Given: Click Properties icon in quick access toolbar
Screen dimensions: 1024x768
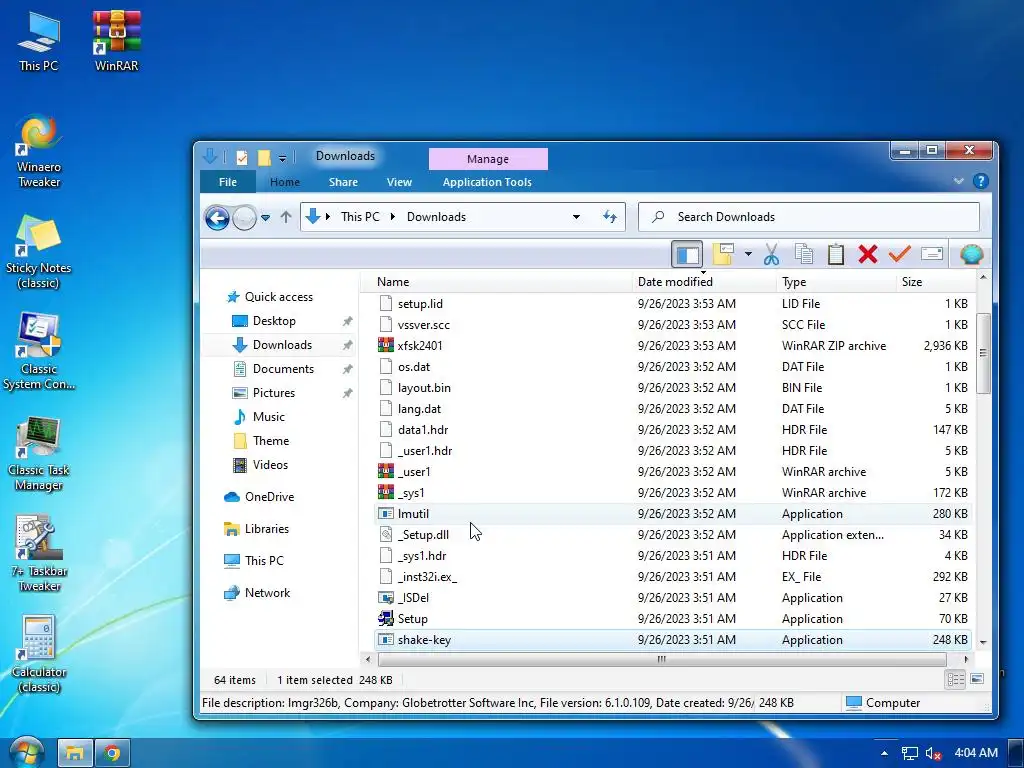Looking at the screenshot, I should (242, 157).
